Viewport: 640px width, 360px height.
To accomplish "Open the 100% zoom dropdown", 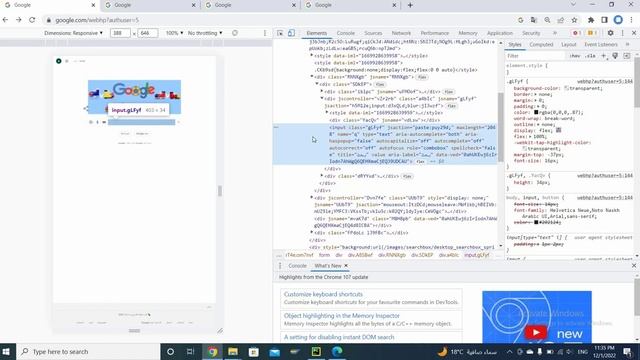I will (x=174, y=33).
